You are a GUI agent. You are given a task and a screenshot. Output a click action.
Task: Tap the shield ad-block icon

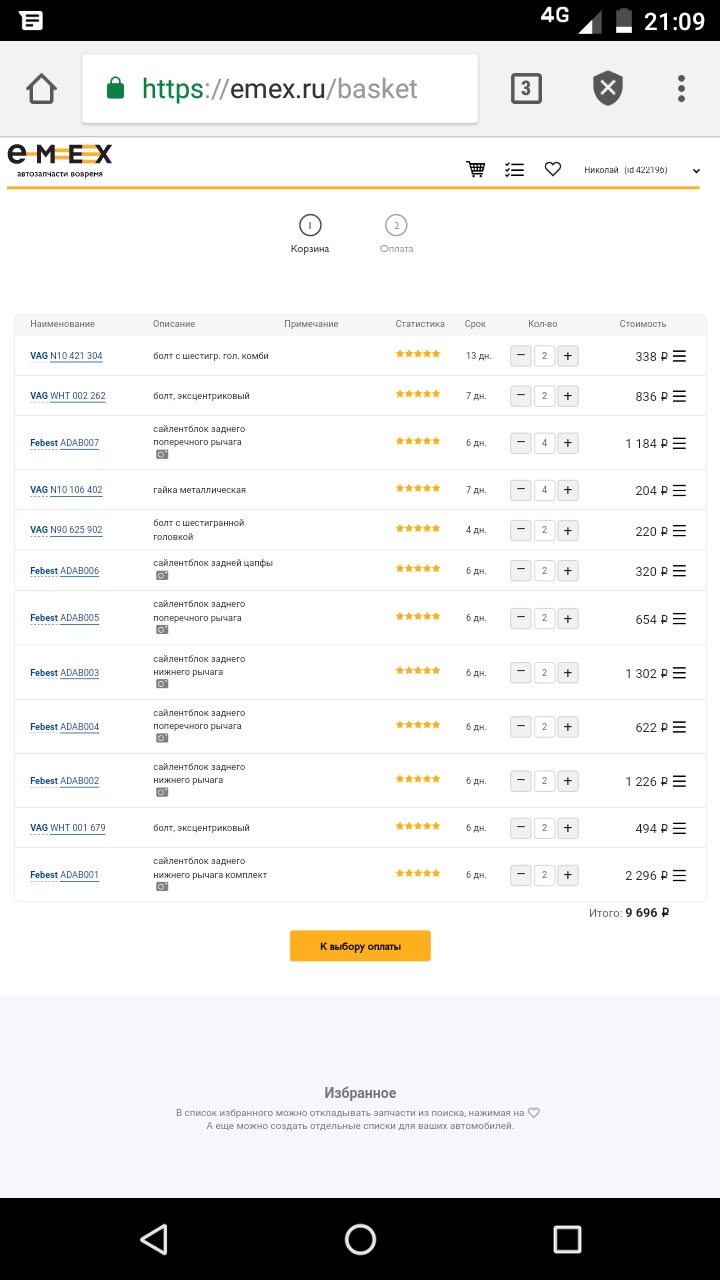[607, 89]
